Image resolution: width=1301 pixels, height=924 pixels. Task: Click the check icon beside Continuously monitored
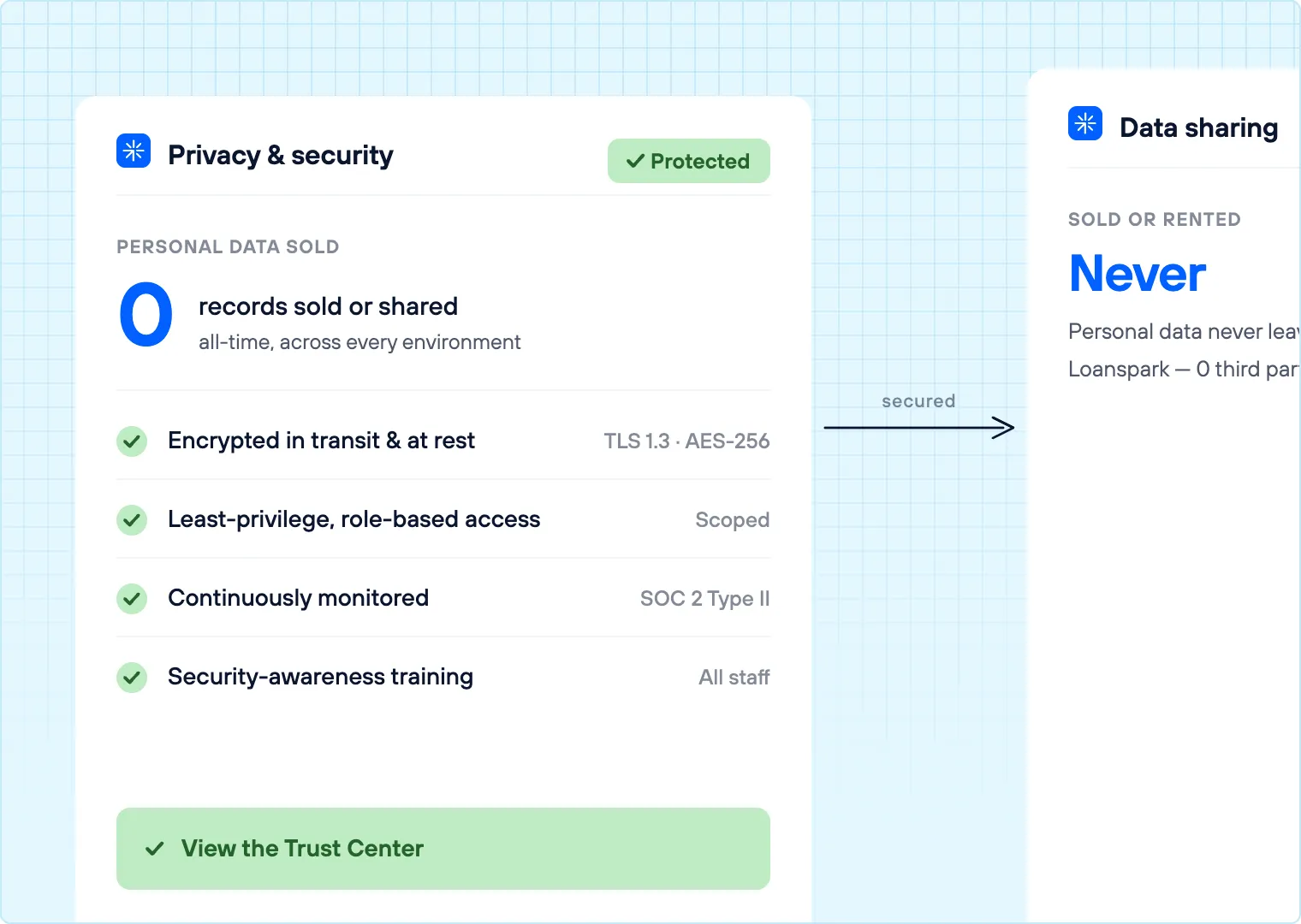point(132,599)
